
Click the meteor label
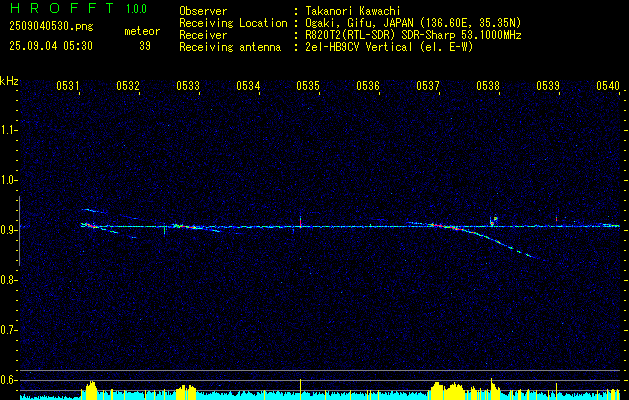point(142,31)
